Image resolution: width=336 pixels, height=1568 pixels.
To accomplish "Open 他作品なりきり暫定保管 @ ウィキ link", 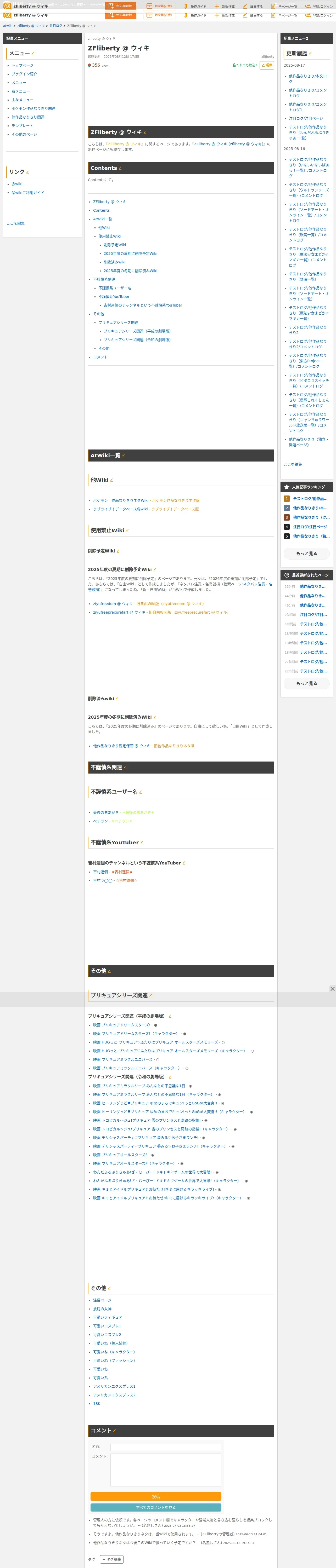I will click(122, 746).
